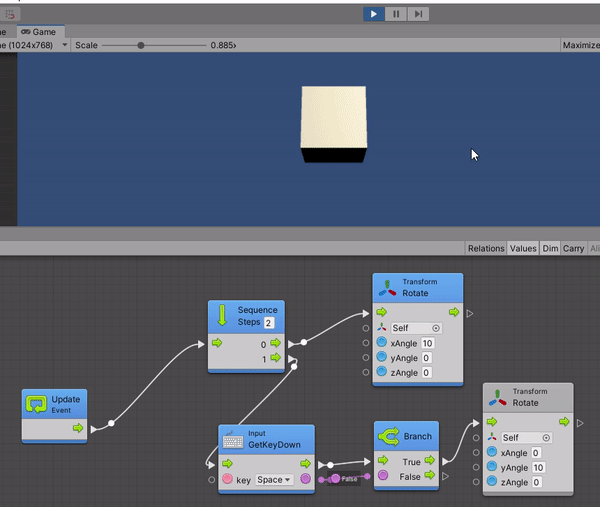Click the GetKeyDown keyboard icon
The width and height of the screenshot is (600, 507).
click(233, 440)
